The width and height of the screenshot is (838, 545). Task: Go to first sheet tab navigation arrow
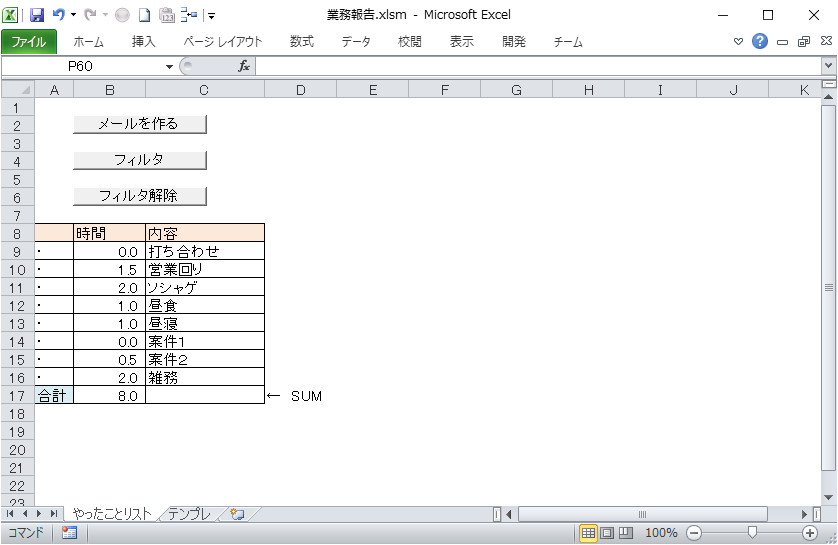(10, 513)
